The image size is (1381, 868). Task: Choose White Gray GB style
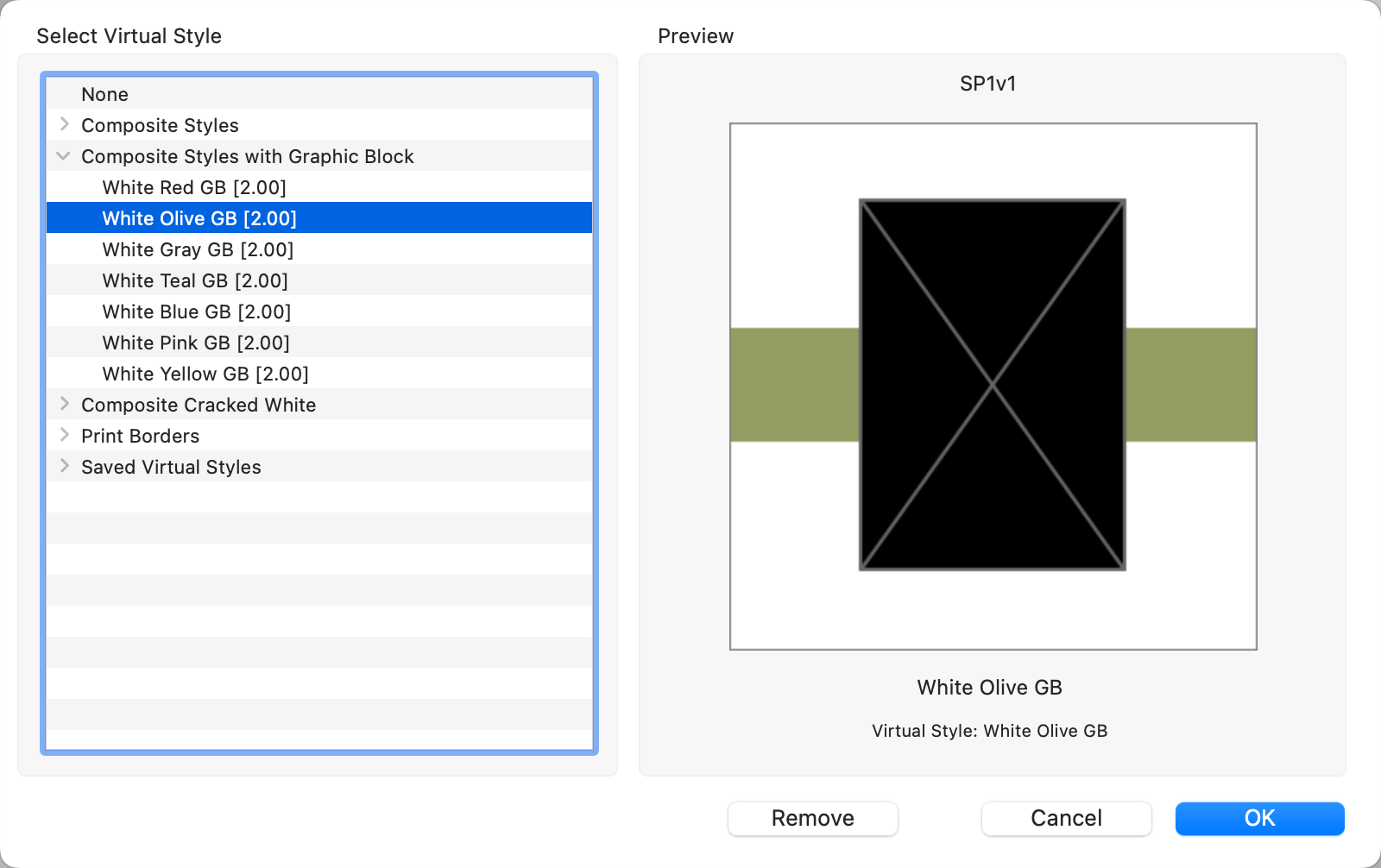(x=198, y=249)
